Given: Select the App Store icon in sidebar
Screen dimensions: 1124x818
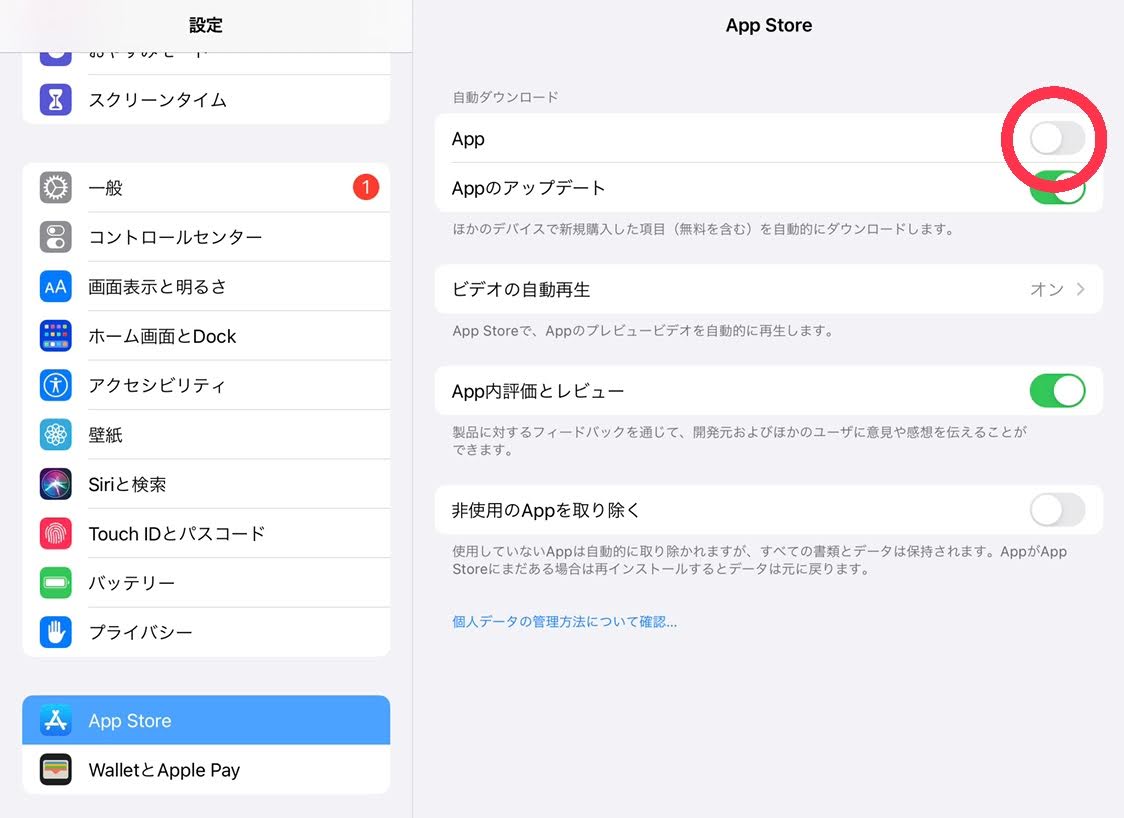Looking at the screenshot, I should 55,720.
